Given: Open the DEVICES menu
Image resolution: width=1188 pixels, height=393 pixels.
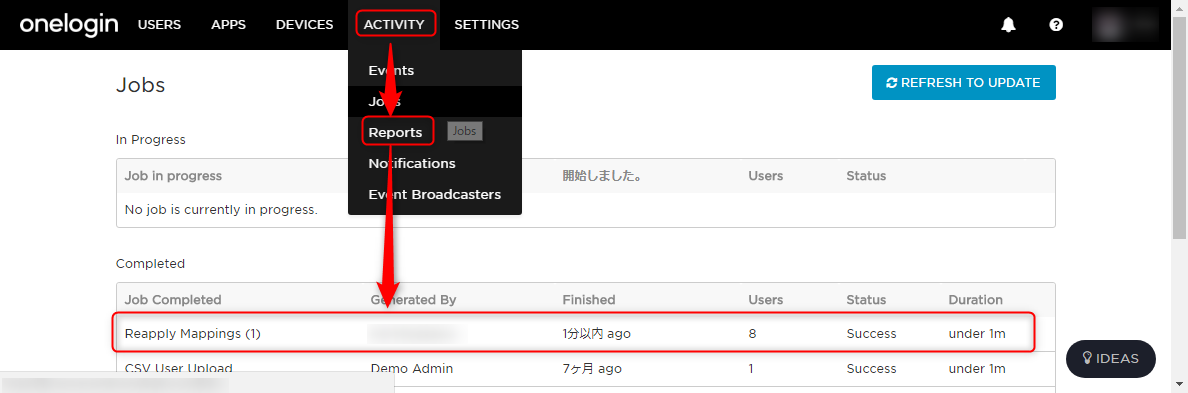Looking at the screenshot, I should click(x=305, y=25).
